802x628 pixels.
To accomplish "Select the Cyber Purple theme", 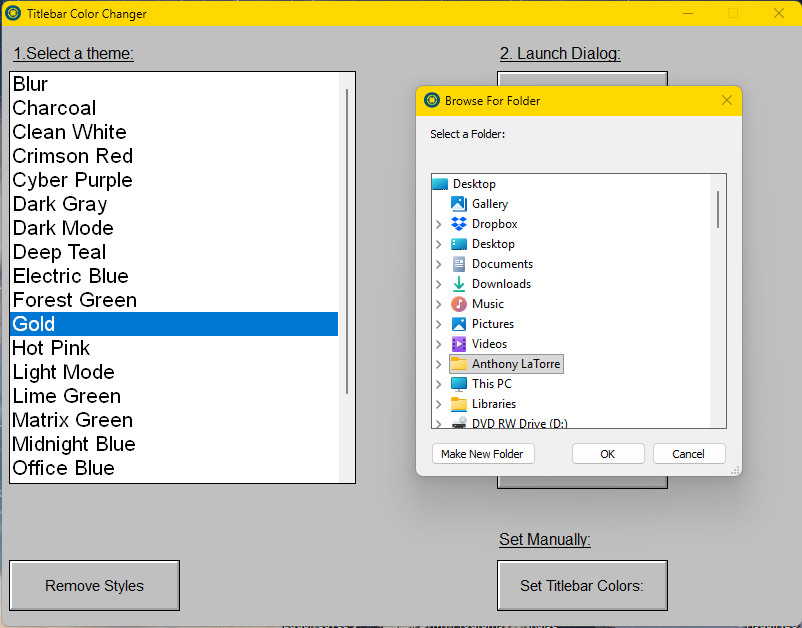I will 174,180.
